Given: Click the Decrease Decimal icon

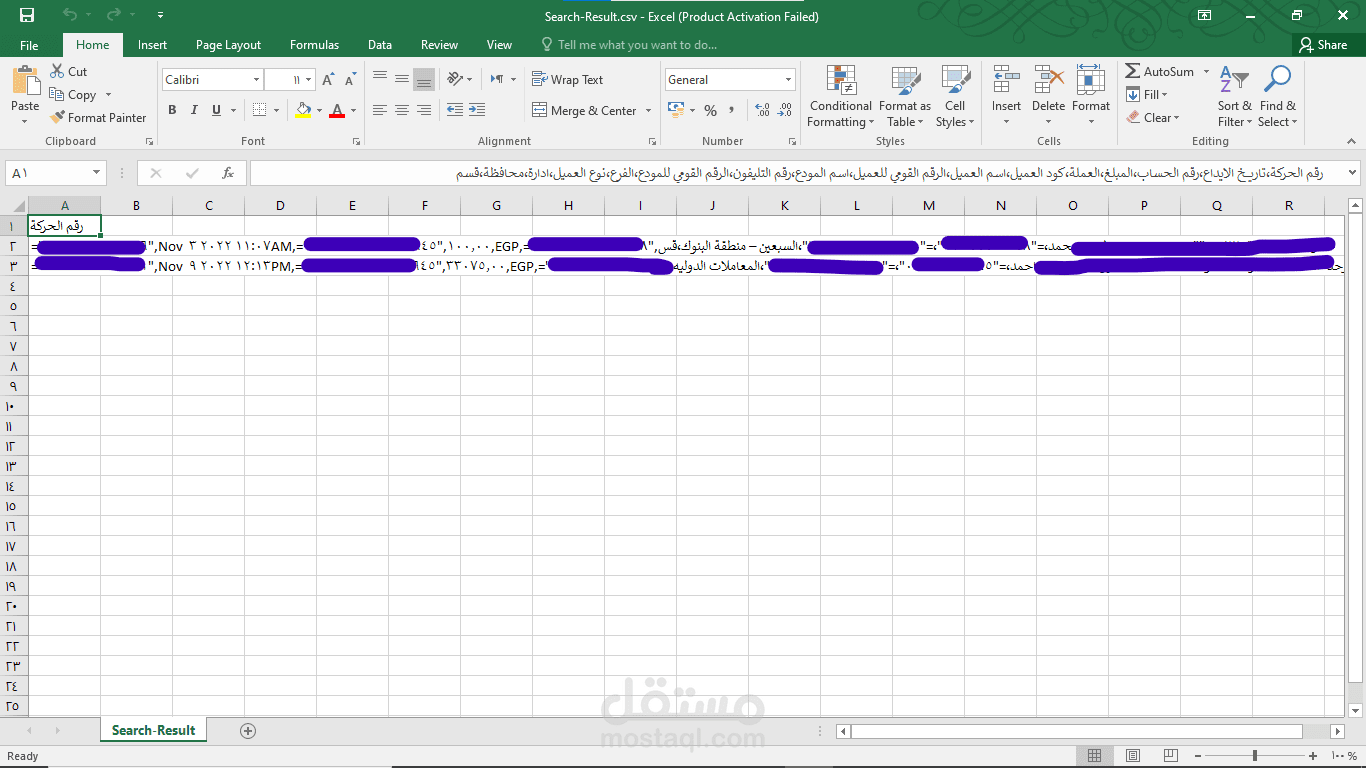Looking at the screenshot, I should tap(786, 110).
